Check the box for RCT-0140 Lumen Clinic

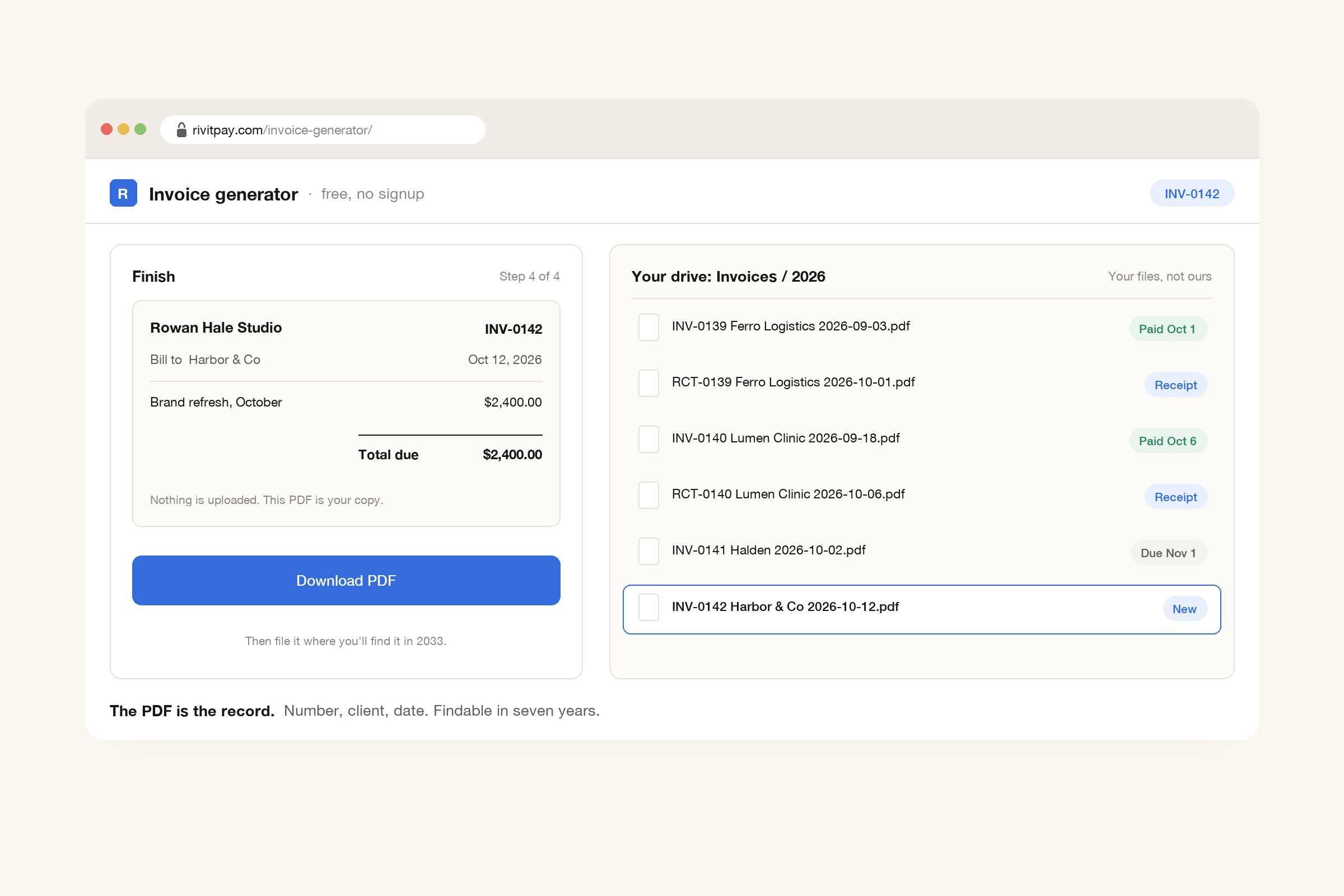coord(648,495)
